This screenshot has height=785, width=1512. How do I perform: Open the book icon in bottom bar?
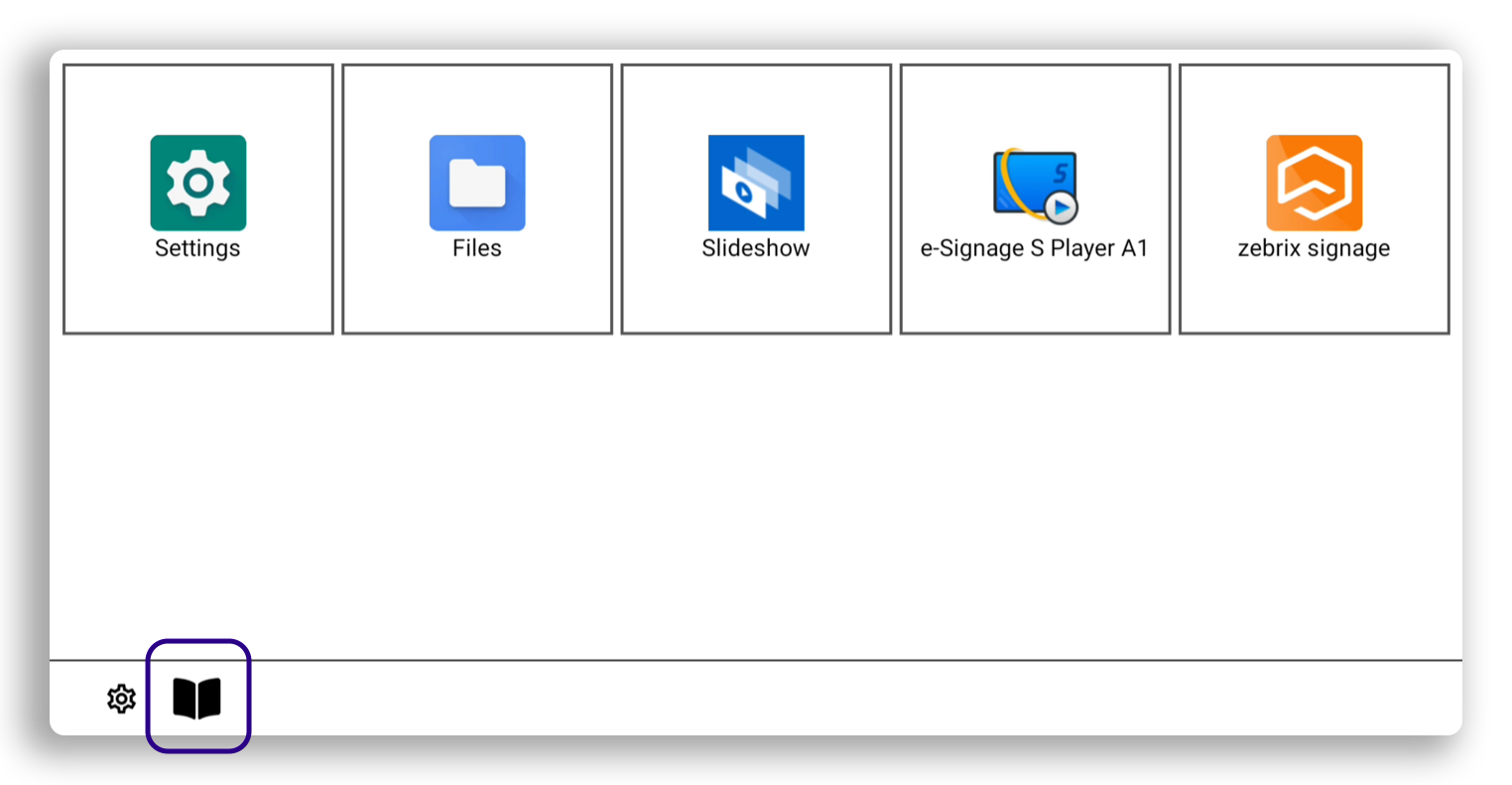pos(197,698)
